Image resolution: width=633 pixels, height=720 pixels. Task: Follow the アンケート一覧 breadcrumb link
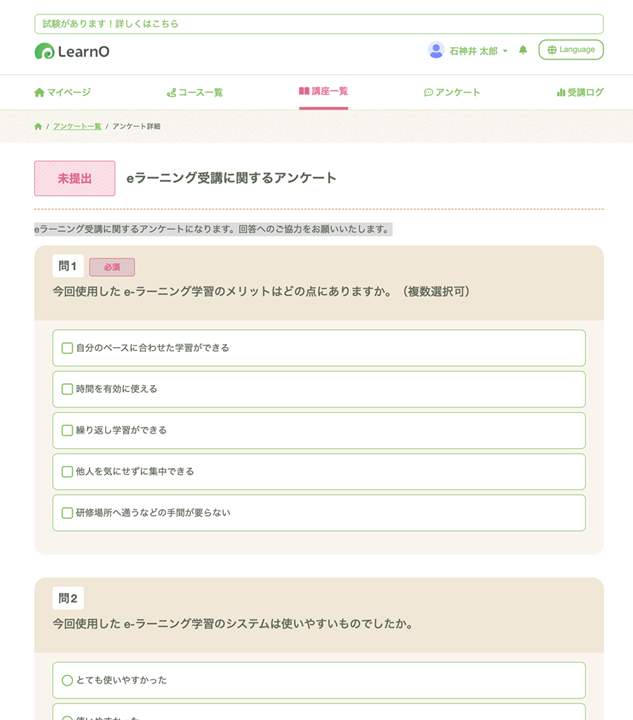coord(77,127)
